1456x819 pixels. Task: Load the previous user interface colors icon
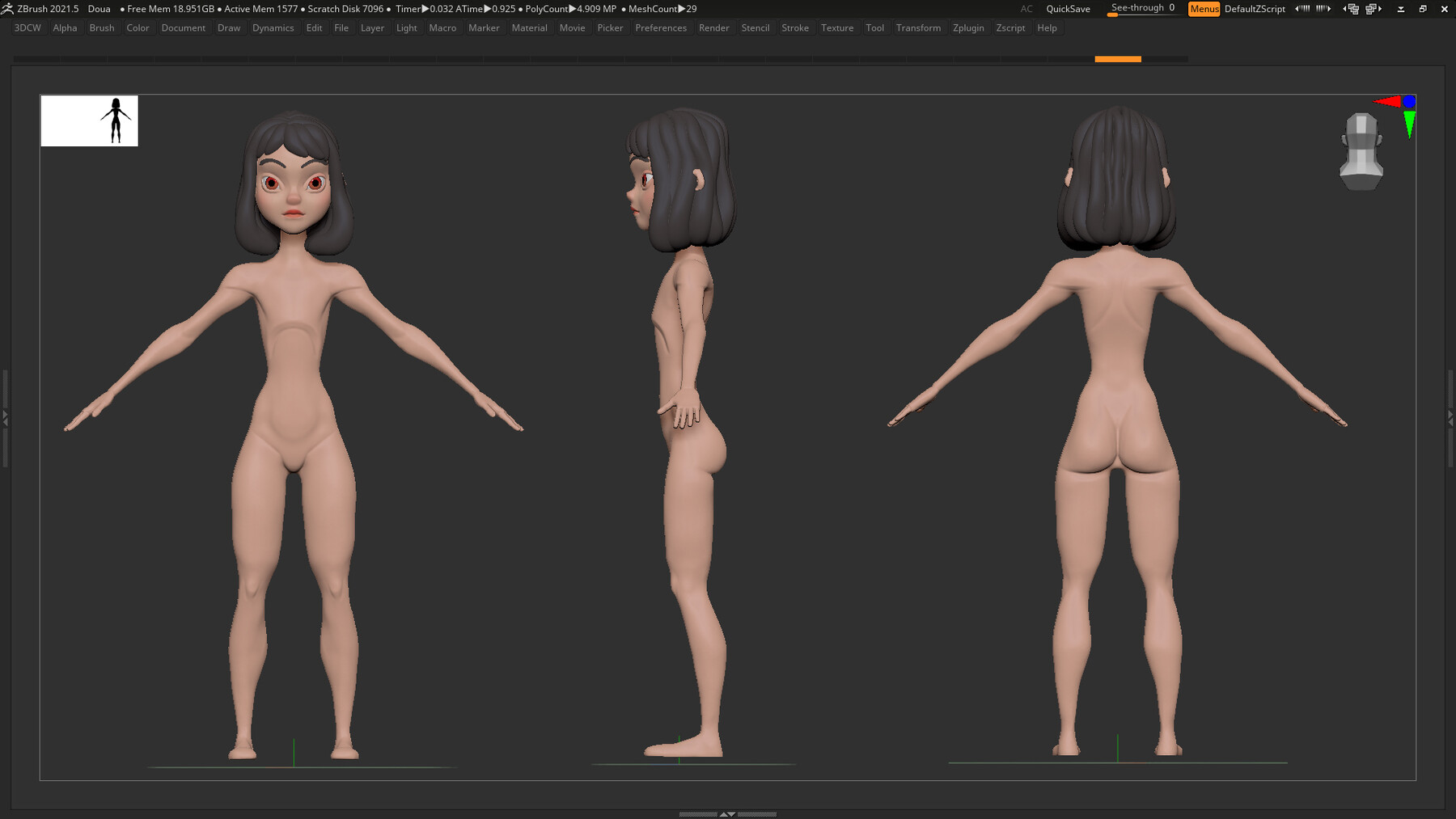point(1302,9)
